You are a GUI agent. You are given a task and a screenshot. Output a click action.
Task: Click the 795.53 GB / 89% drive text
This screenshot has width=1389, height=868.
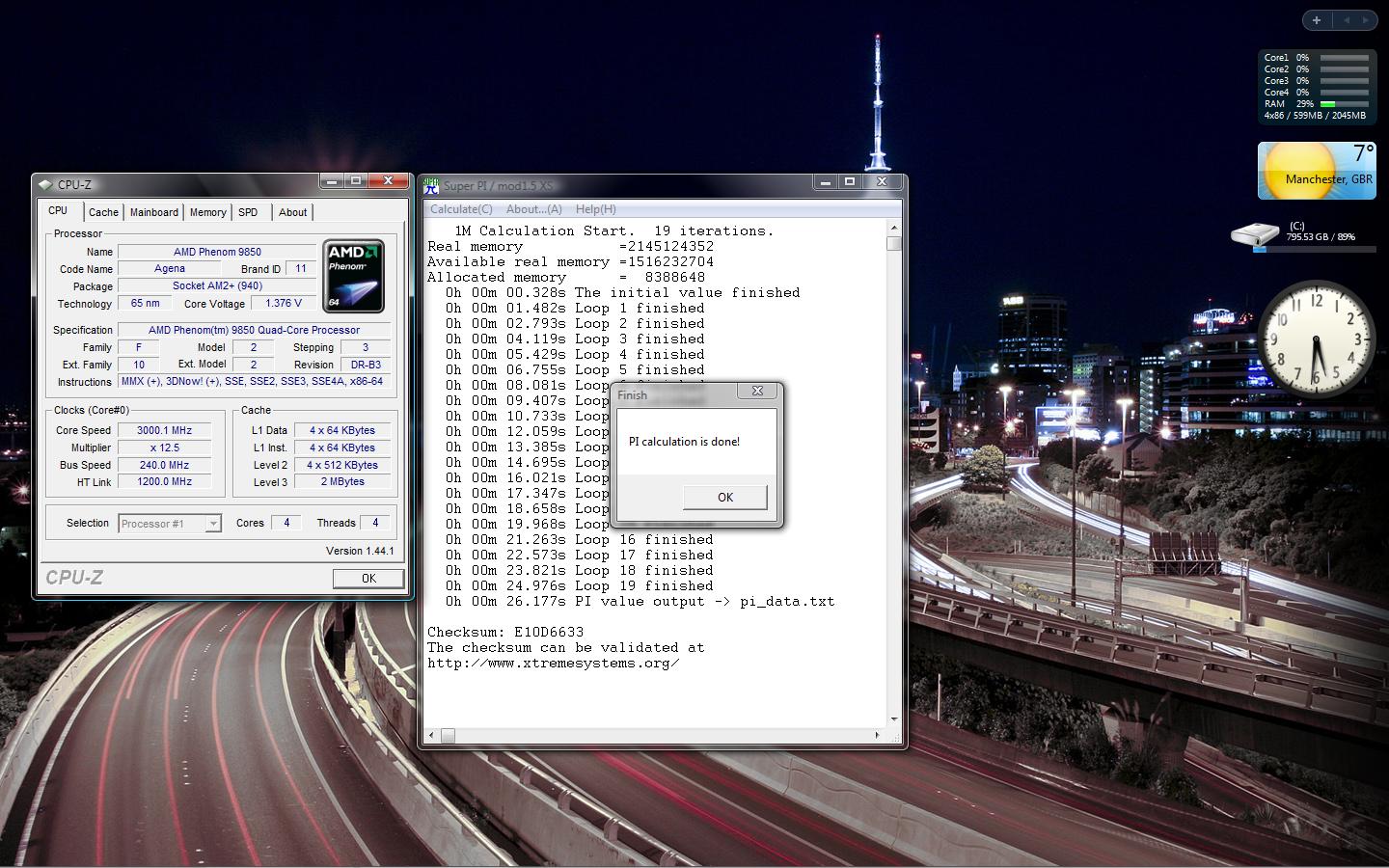(1321, 236)
